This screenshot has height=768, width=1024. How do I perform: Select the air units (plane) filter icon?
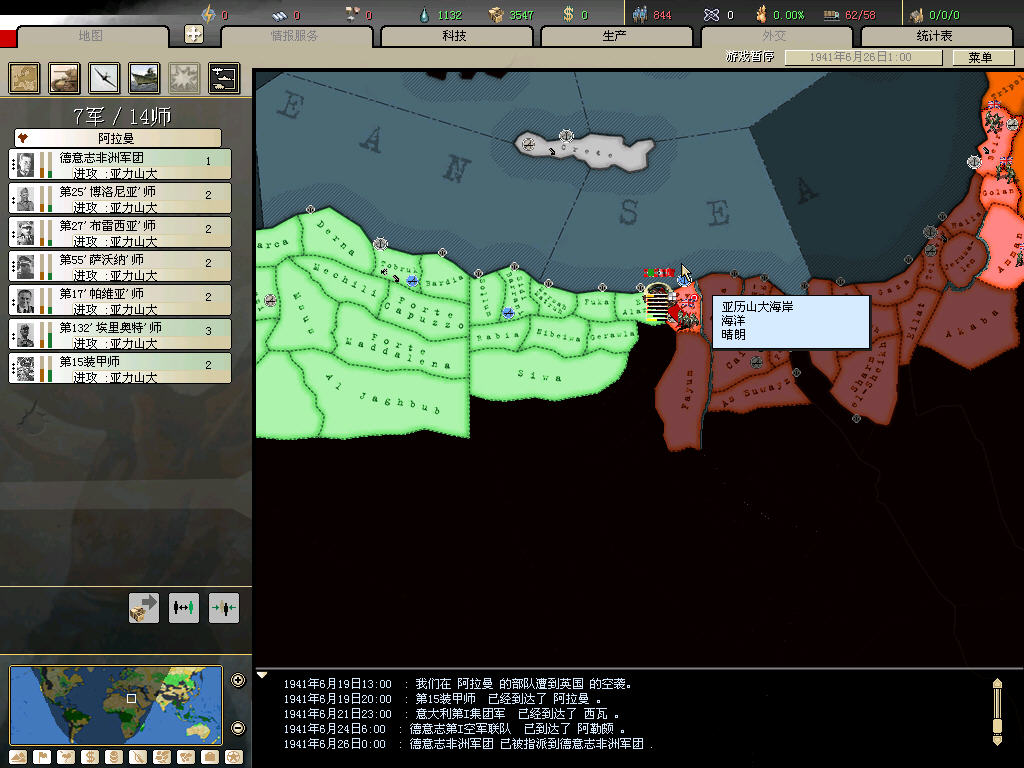104,78
